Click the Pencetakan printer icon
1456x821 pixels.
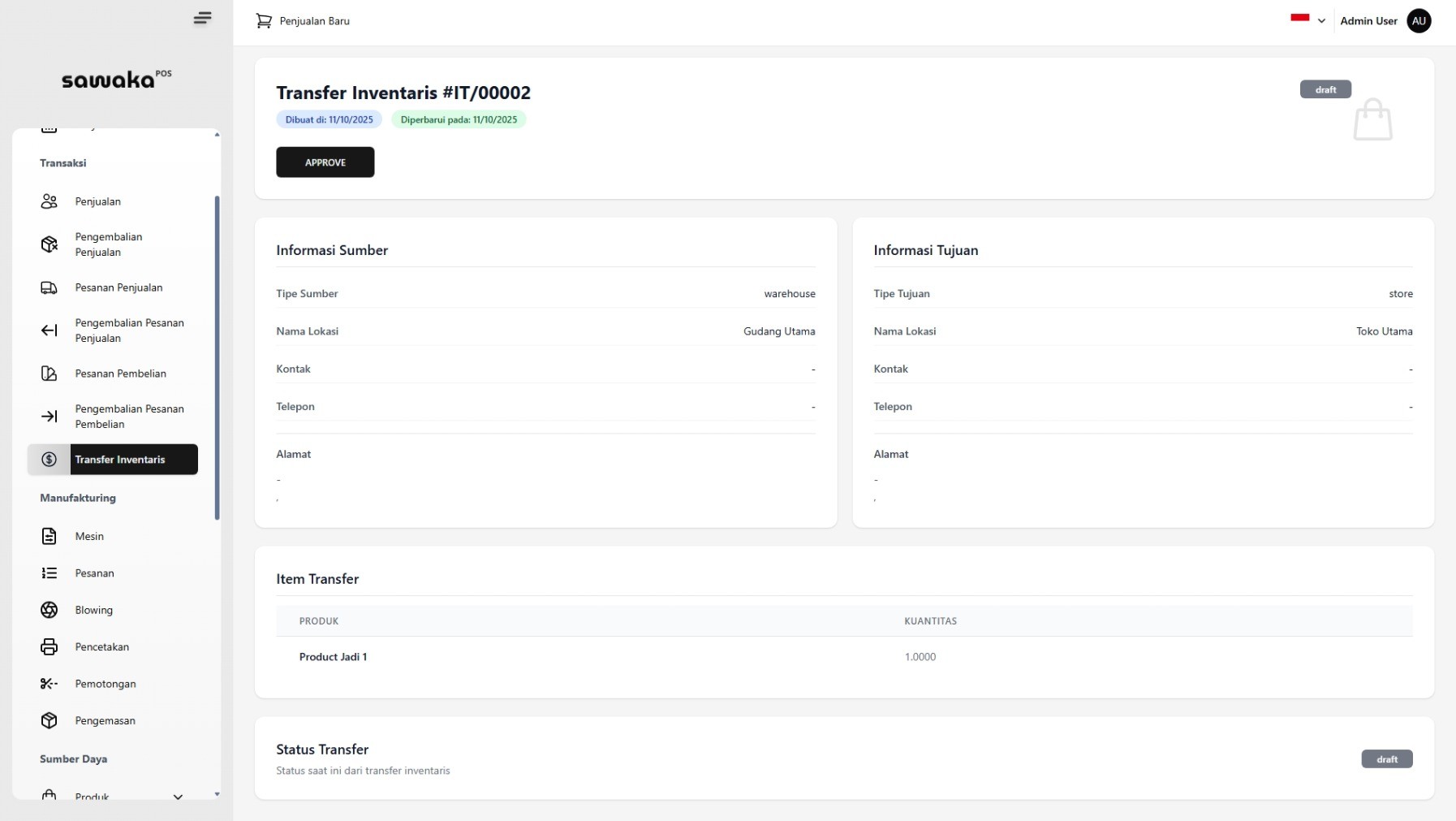pos(49,647)
